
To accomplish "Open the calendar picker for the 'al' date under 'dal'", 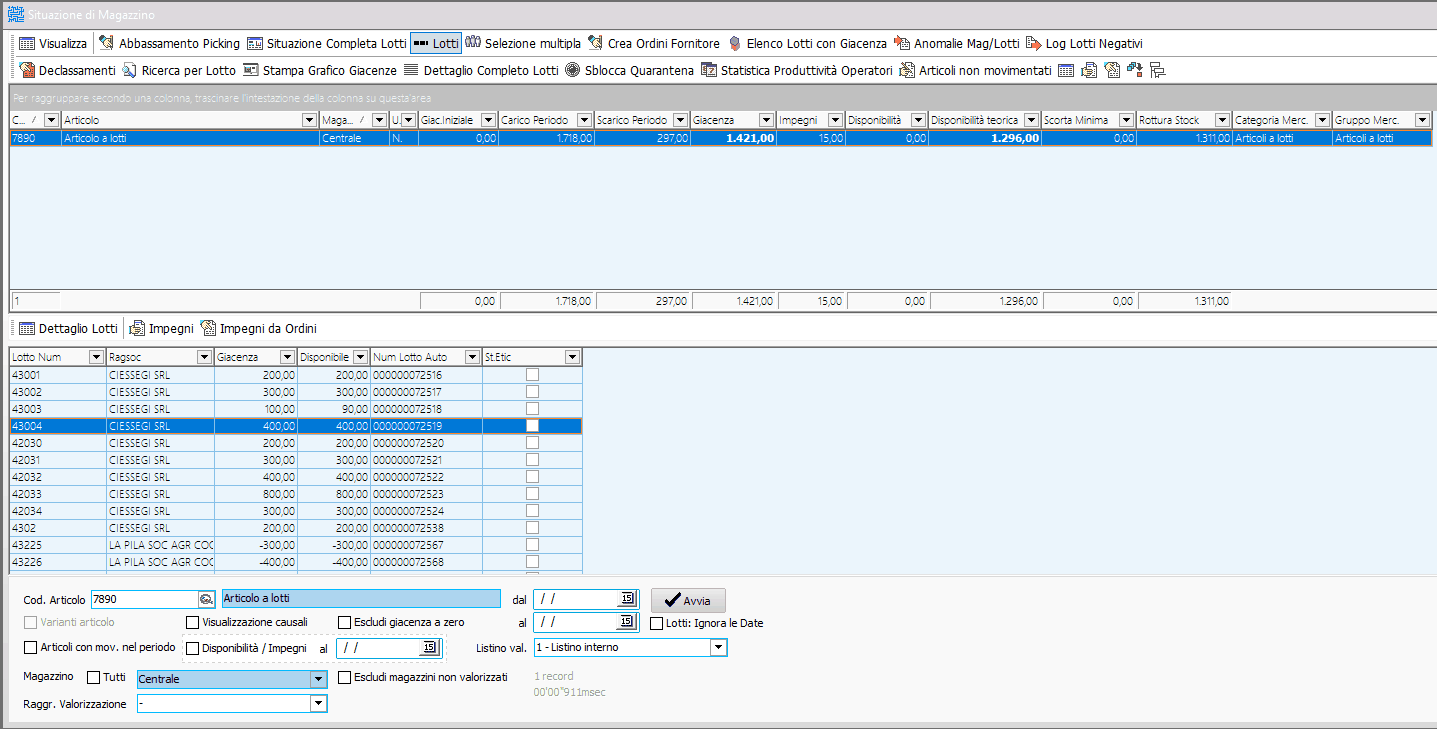I will [x=627, y=622].
